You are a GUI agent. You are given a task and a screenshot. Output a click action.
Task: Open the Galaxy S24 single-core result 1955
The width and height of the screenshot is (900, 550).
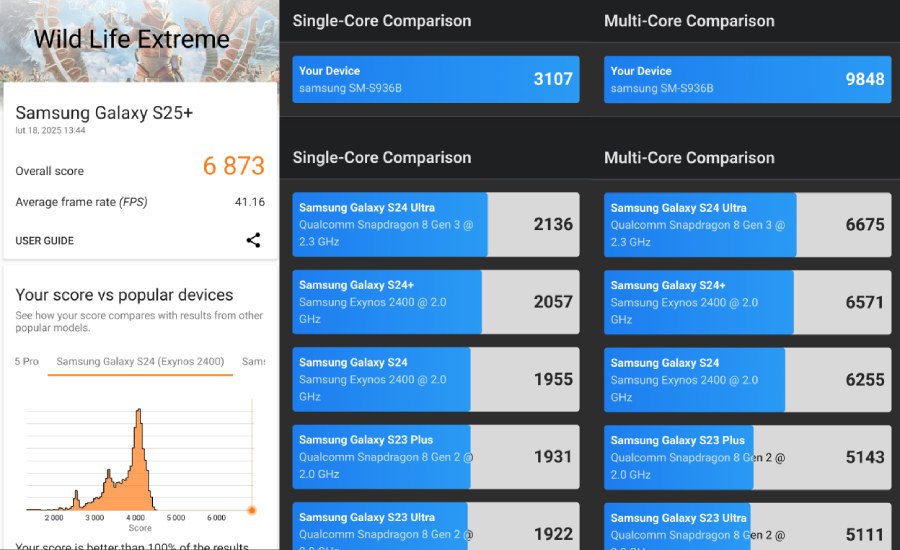coord(435,379)
